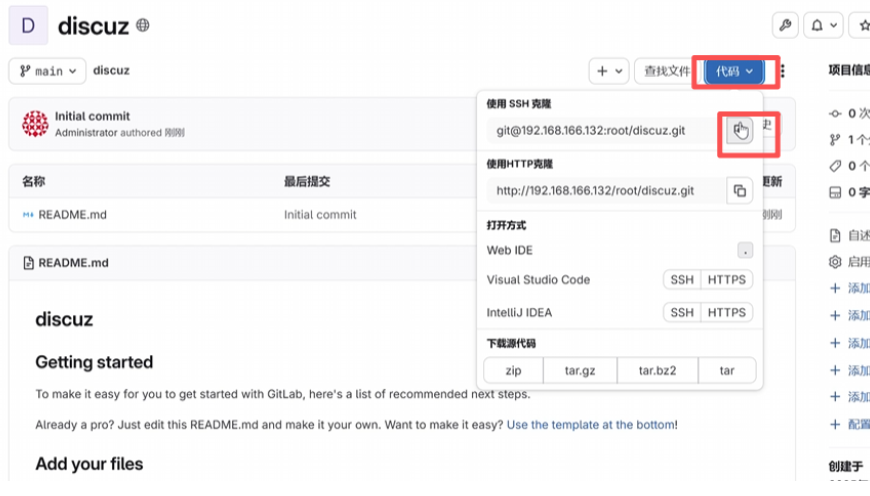The height and width of the screenshot is (496, 870).
Task: Select the HTTP clone URL field
Action: 606,191
